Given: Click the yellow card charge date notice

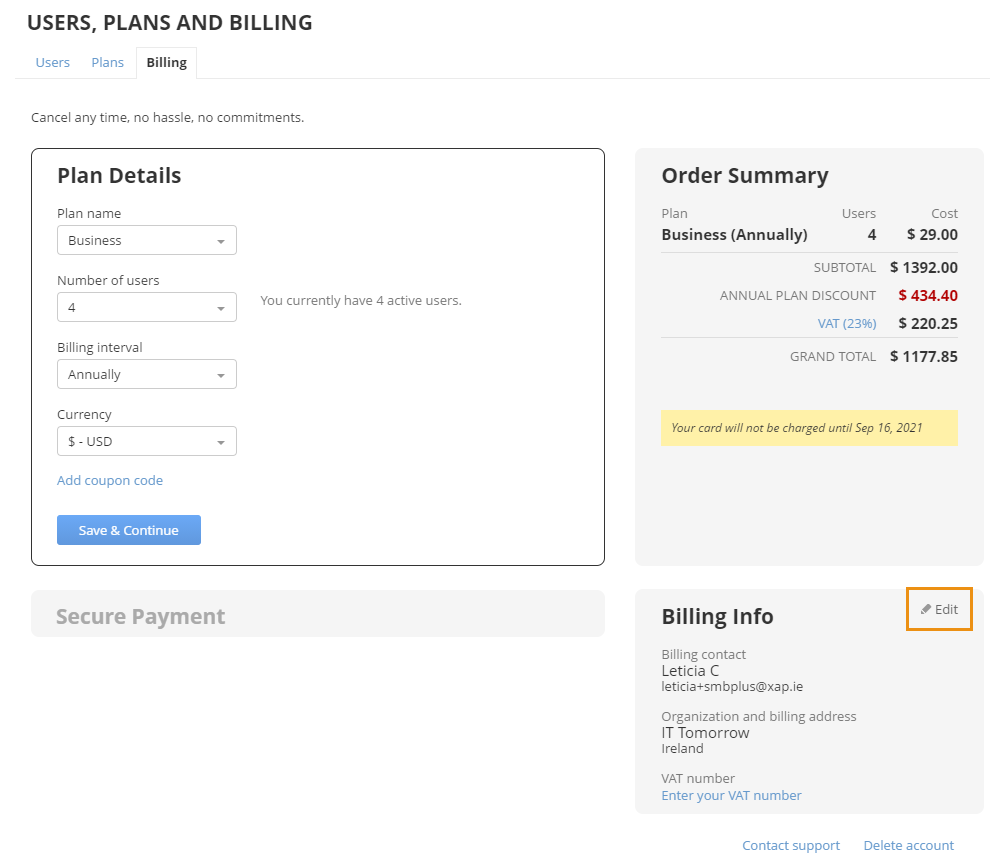Looking at the screenshot, I should click(809, 427).
